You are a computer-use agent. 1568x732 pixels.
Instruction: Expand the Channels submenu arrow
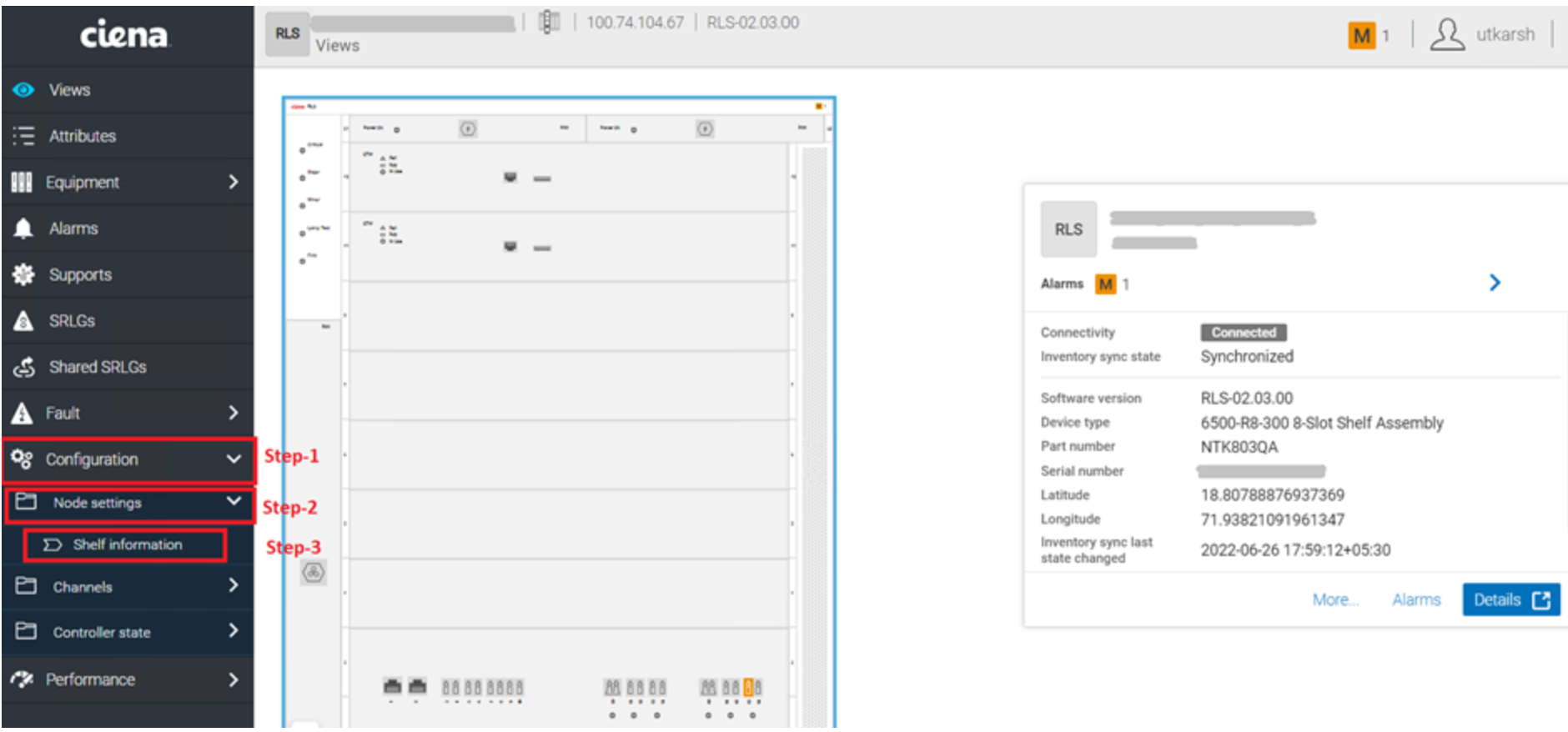pyautogui.click(x=234, y=585)
